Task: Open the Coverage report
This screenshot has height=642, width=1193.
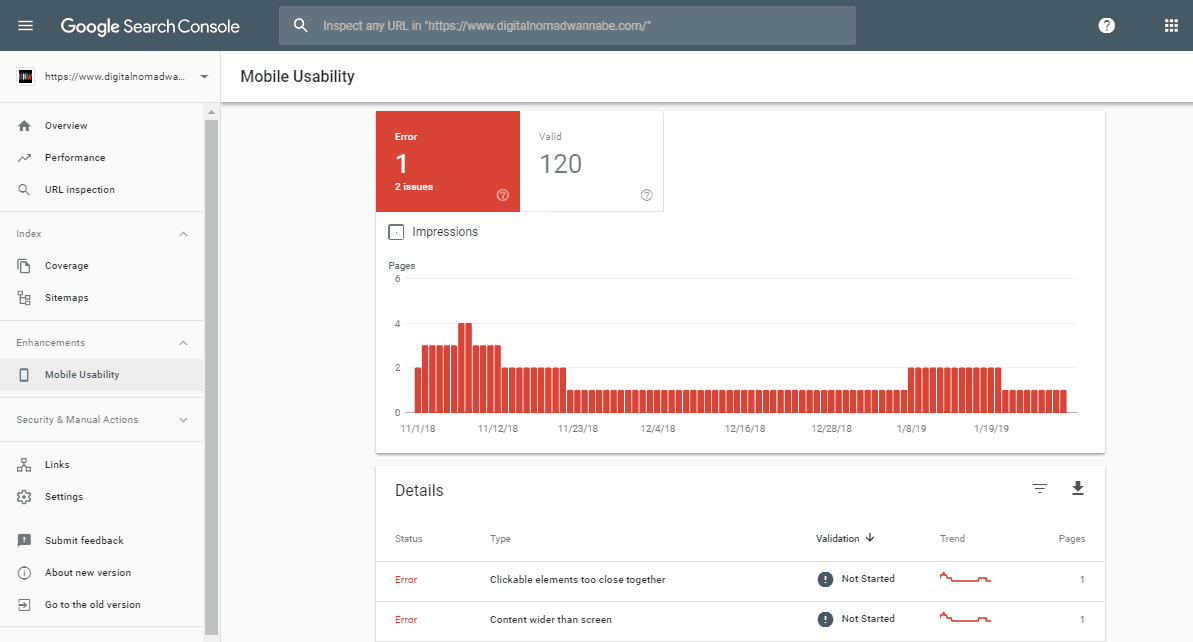Action: [66, 266]
